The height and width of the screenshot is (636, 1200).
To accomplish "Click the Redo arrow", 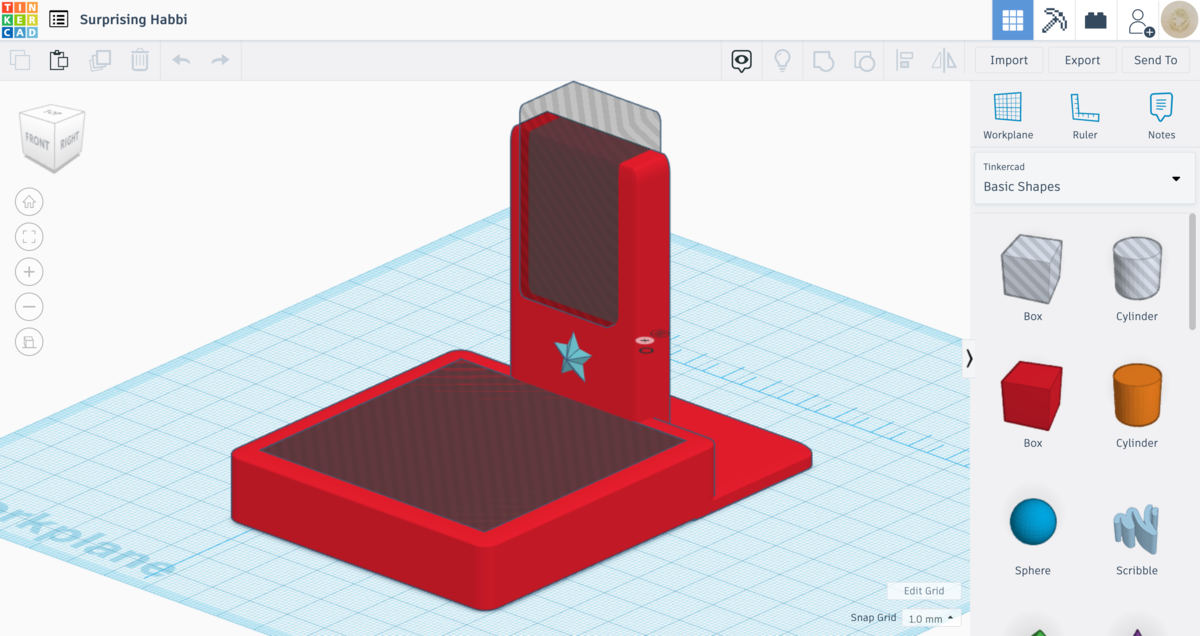I will [x=220, y=60].
